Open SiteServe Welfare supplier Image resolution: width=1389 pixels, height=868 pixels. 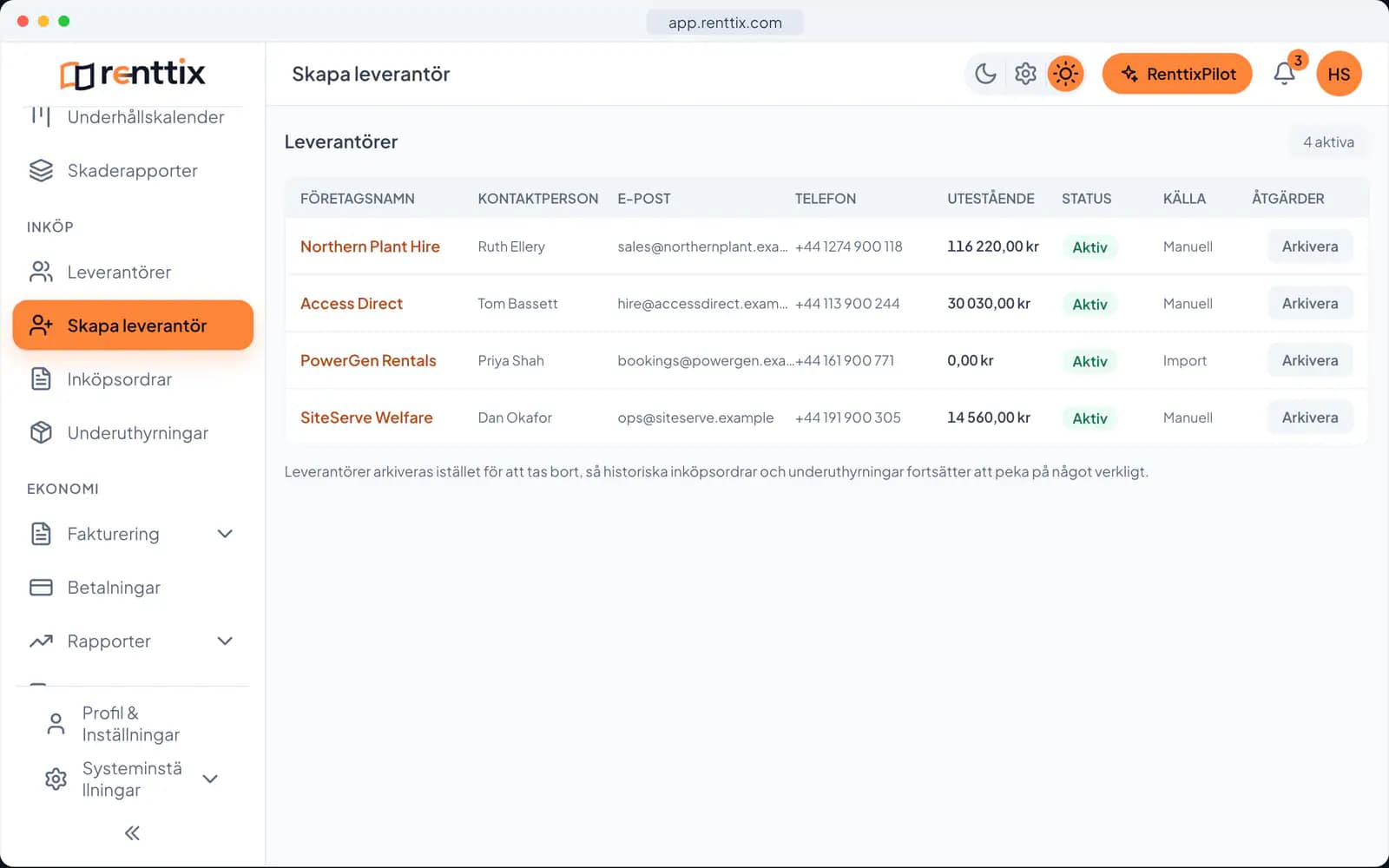coord(366,418)
